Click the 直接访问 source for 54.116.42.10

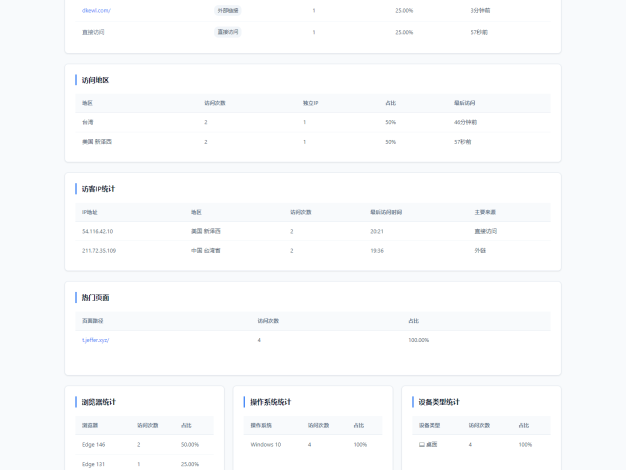(x=485, y=231)
